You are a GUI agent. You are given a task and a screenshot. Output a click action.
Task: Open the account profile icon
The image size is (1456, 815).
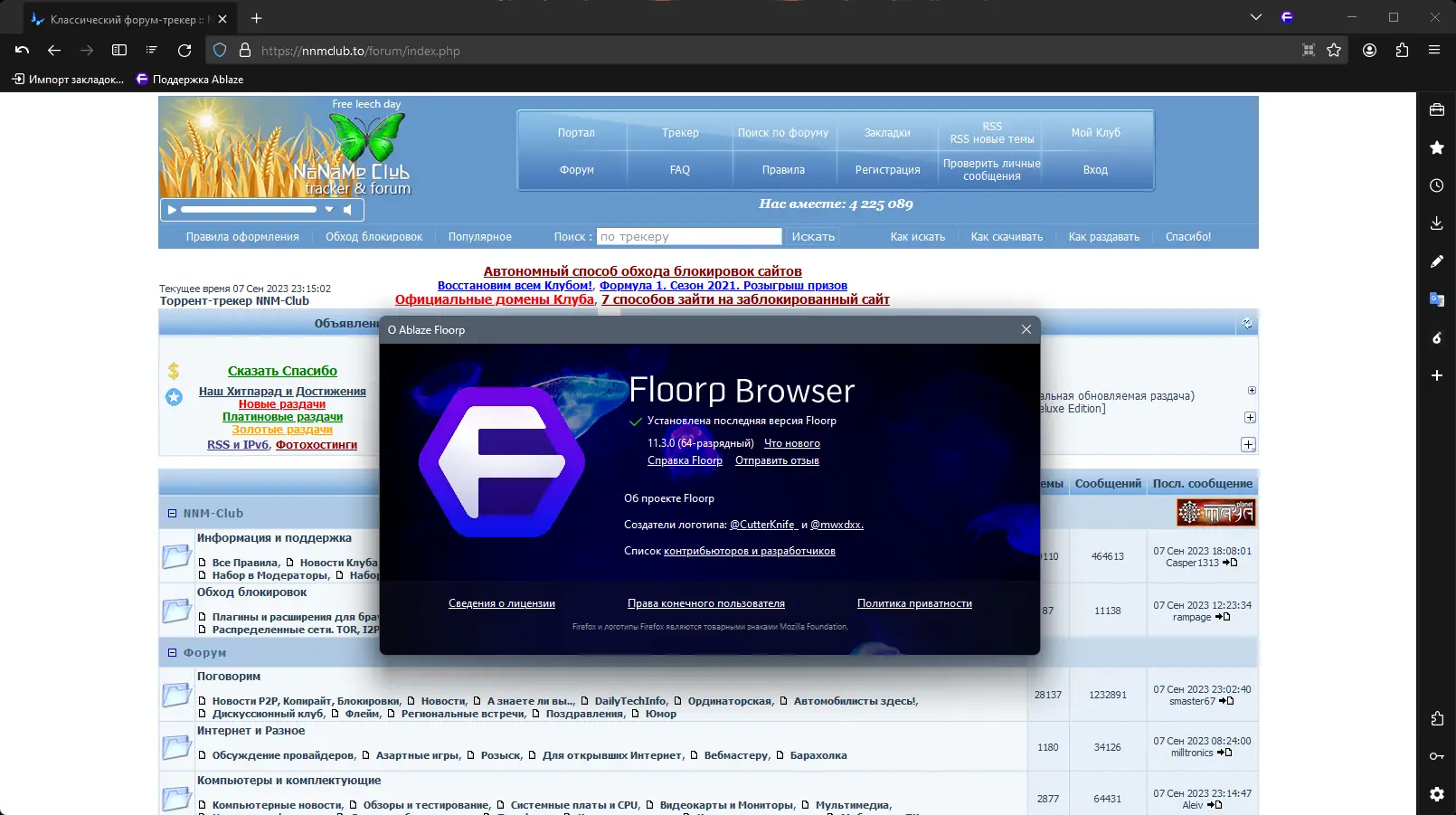pyautogui.click(x=1370, y=51)
